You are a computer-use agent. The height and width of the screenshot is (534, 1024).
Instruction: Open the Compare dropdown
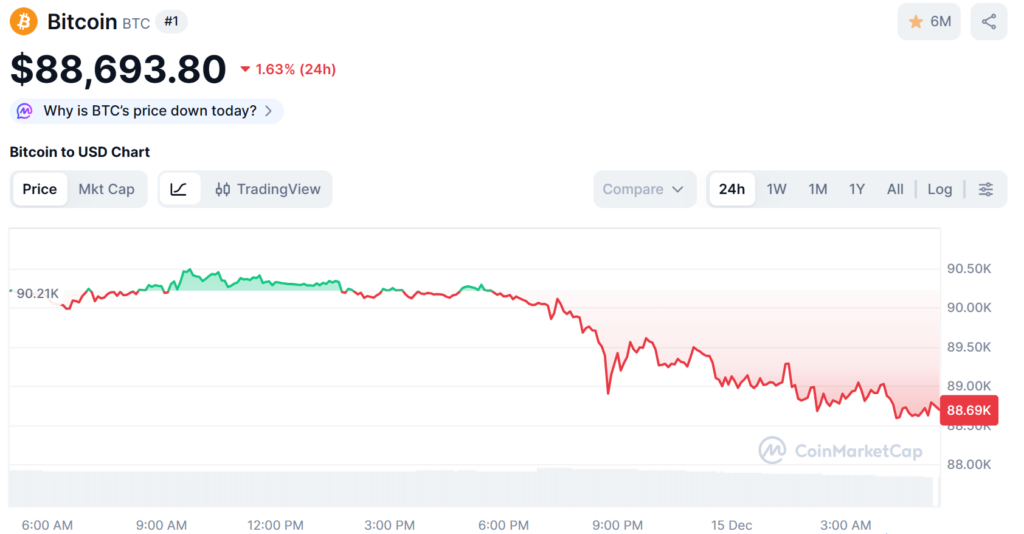[644, 189]
